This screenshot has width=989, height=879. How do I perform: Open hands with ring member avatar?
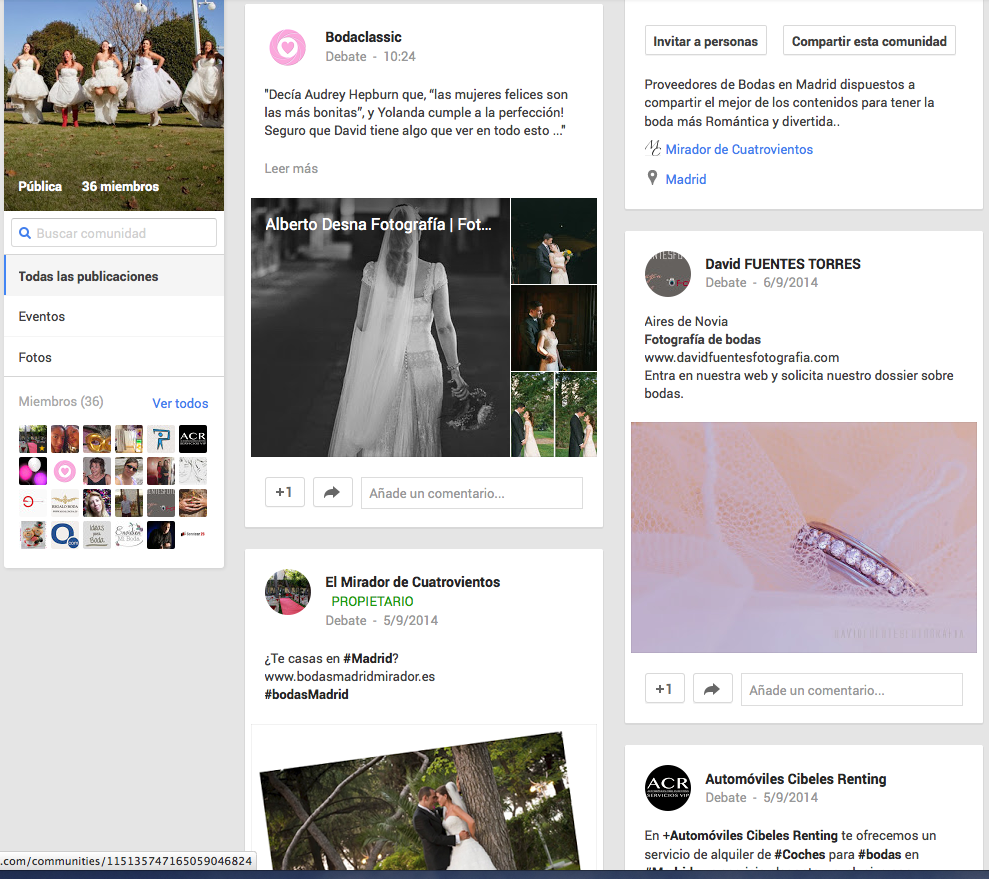point(192,503)
